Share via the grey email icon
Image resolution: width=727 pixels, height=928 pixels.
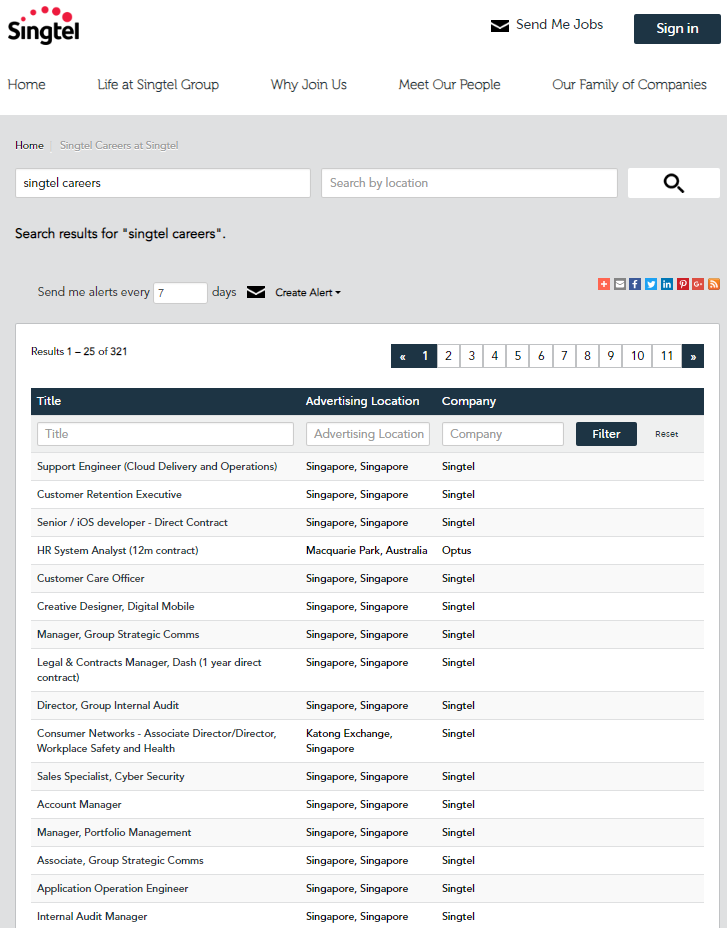tap(620, 284)
